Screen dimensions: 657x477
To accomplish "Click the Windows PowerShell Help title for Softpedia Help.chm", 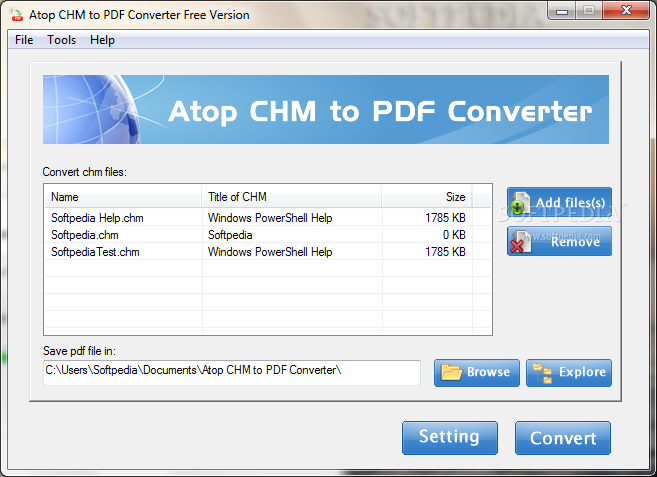I will (270, 218).
